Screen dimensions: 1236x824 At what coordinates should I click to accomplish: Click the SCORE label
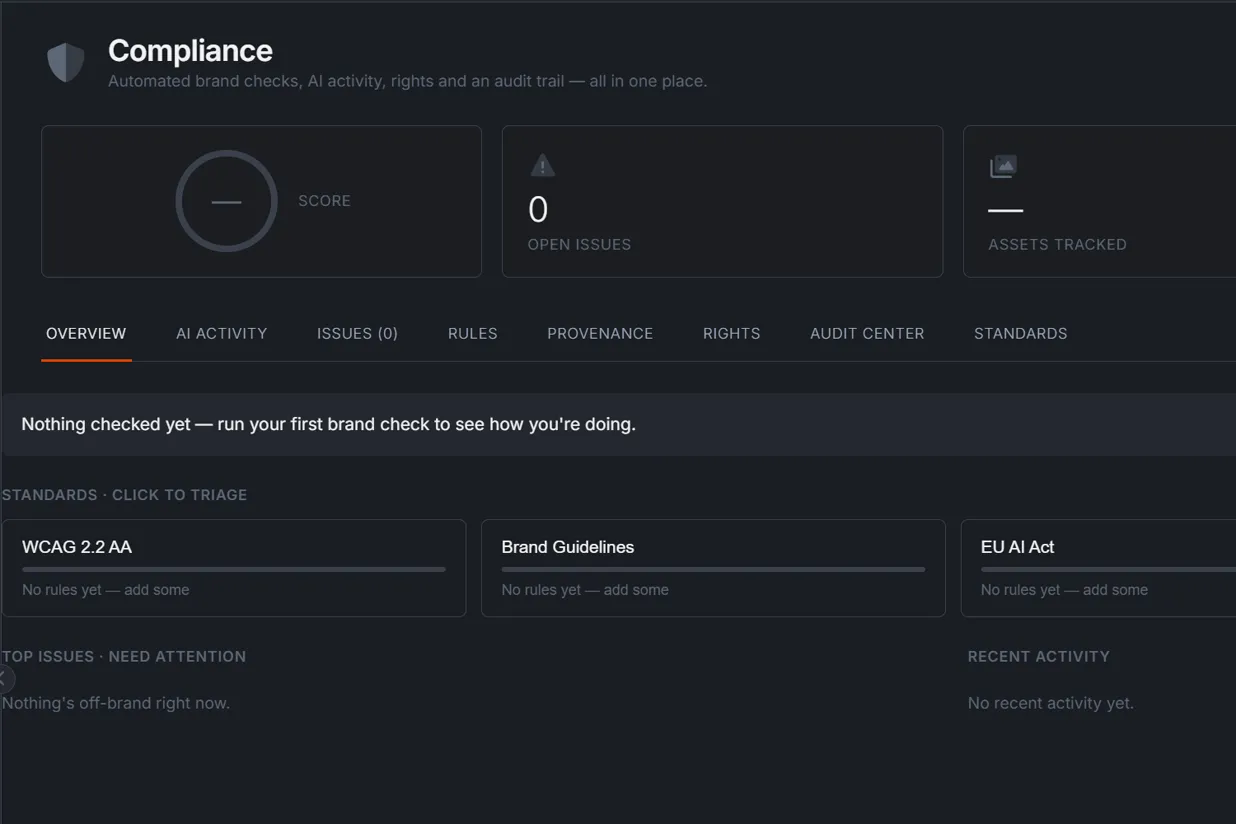[324, 201]
